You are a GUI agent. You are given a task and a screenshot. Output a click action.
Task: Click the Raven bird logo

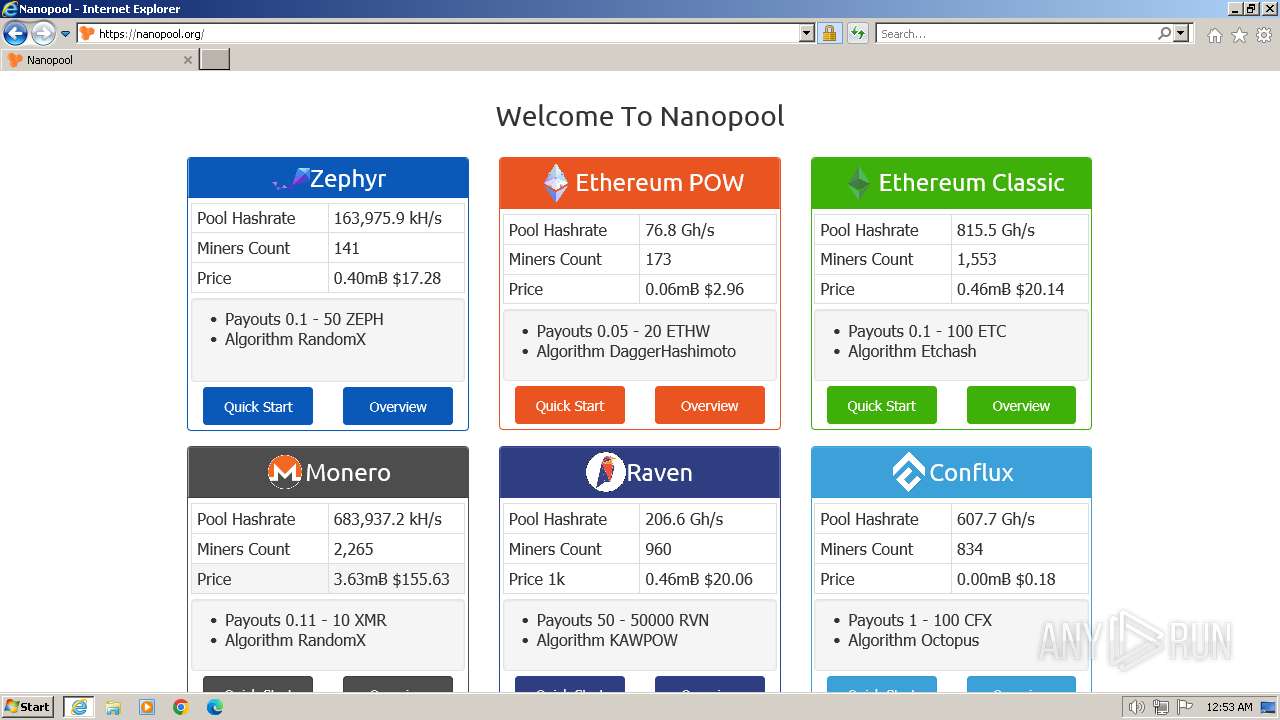605,472
